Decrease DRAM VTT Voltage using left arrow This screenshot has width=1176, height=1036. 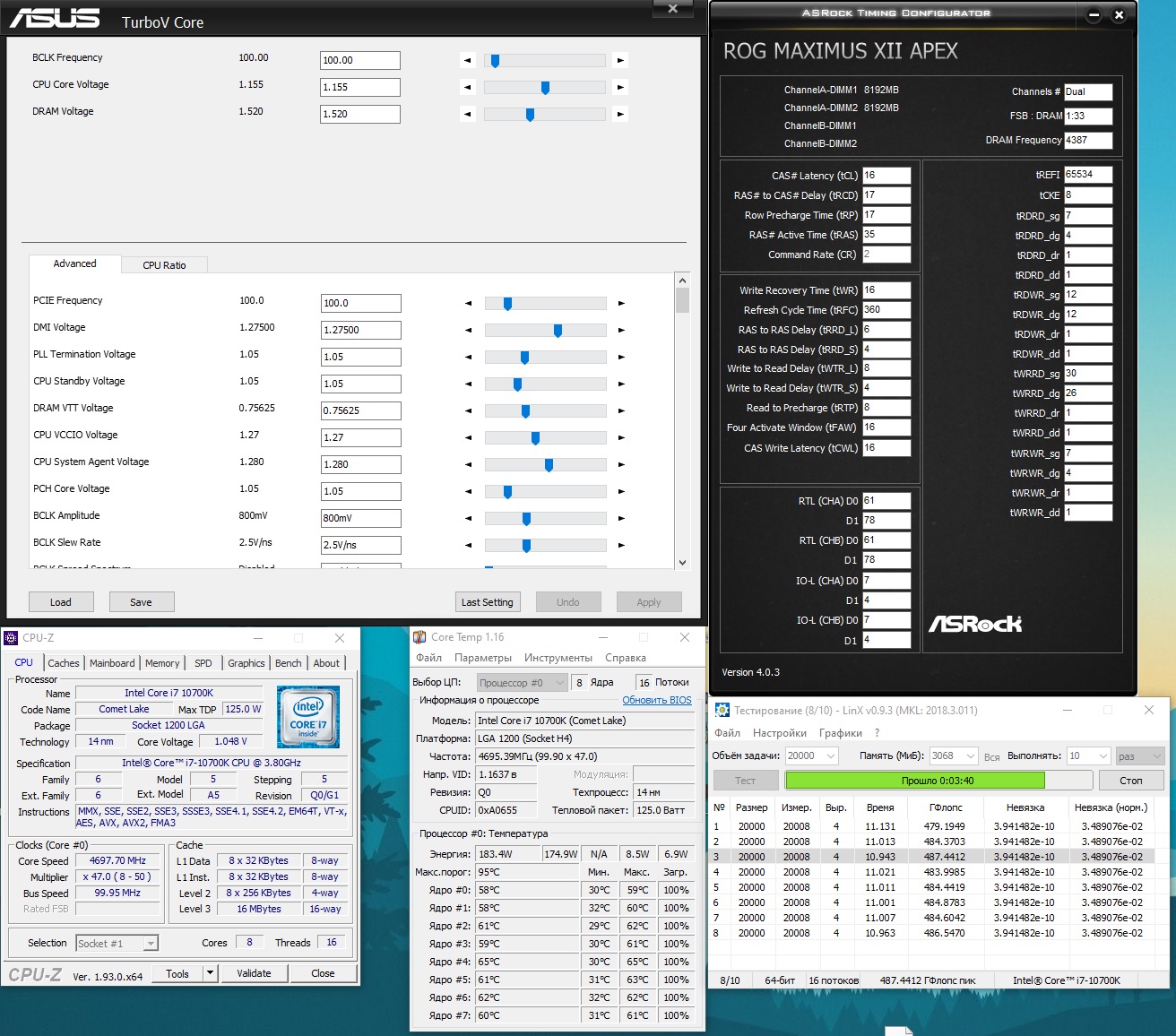pos(468,411)
